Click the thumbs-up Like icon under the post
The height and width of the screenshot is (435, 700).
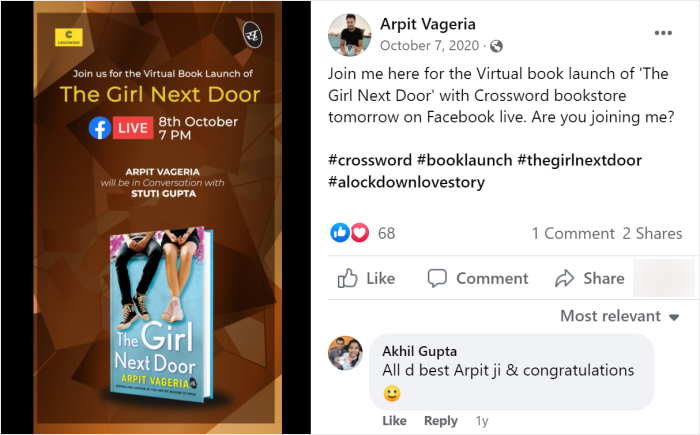point(347,278)
